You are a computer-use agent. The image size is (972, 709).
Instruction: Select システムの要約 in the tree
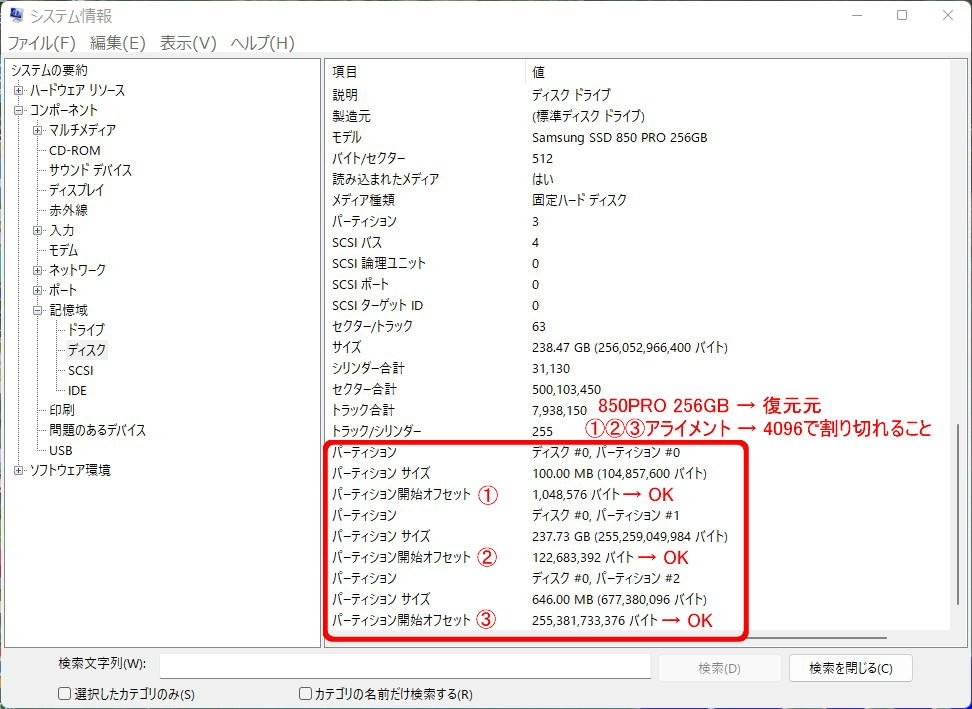coord(50,71)
